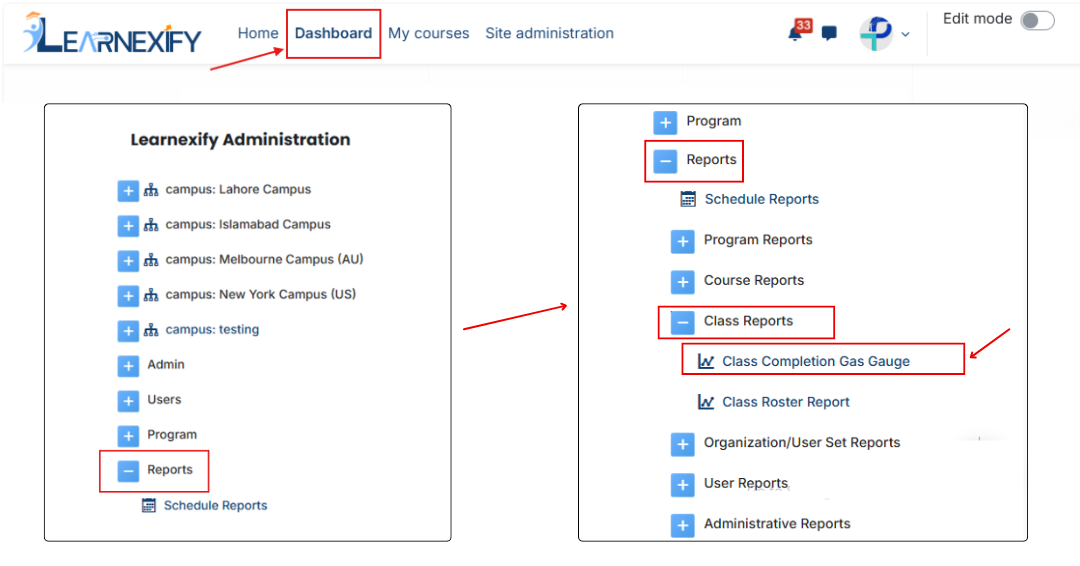Open the Class Roster Report link
The image size is (1080, 566).
coord(786,401)
